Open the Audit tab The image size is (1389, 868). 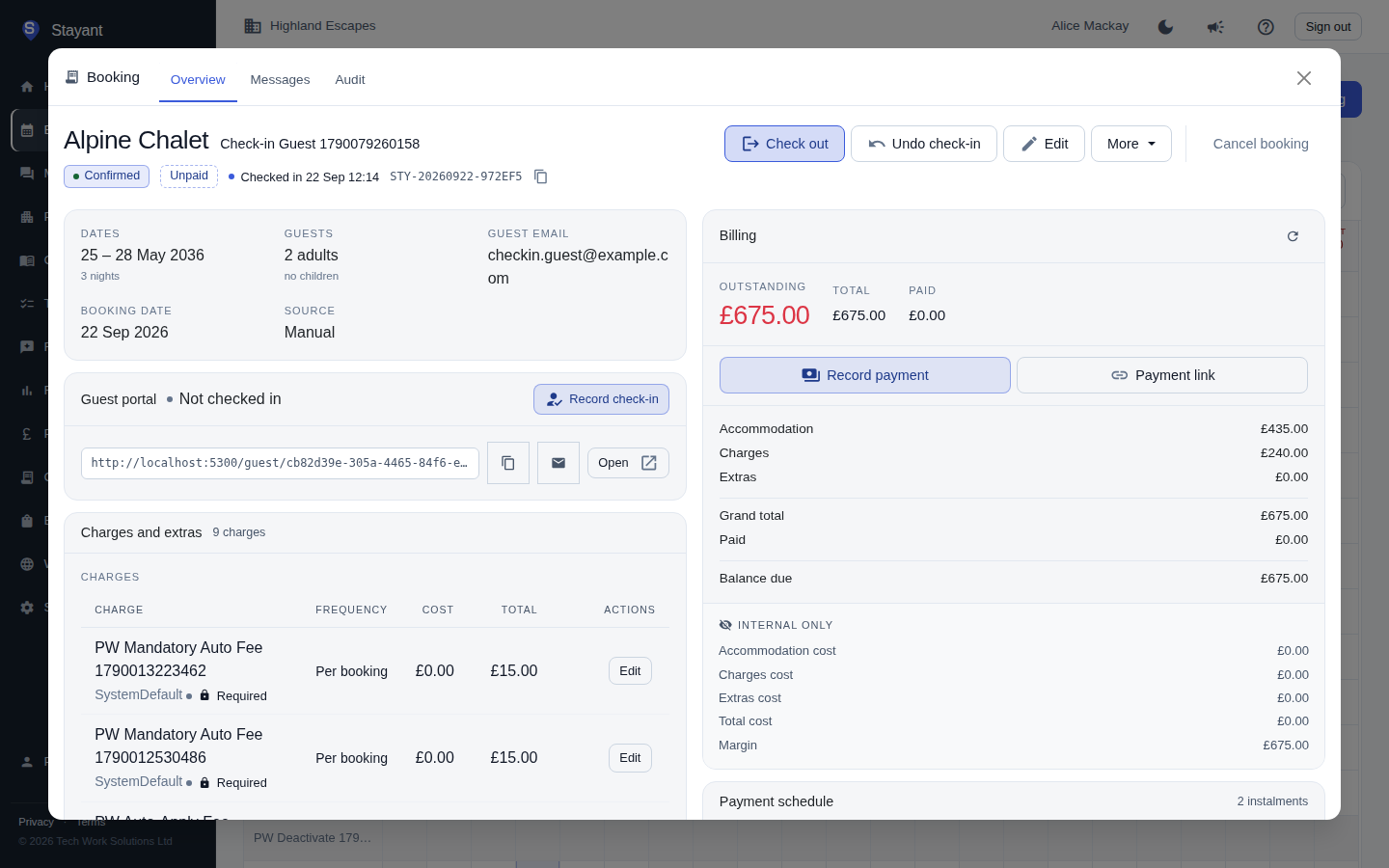[350, 80]
